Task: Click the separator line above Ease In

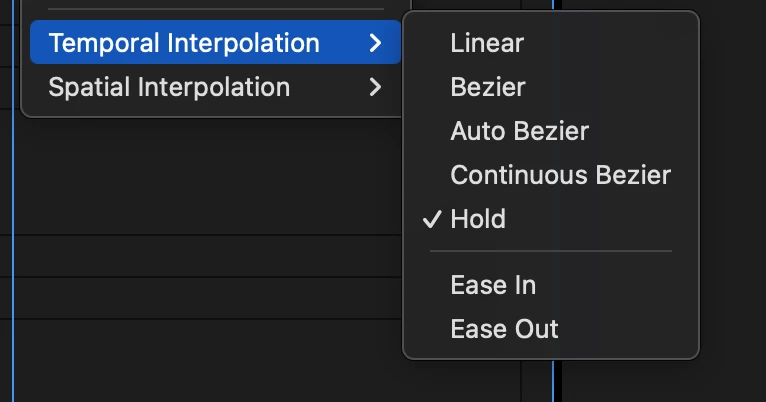Action: [x=550, y=252]
